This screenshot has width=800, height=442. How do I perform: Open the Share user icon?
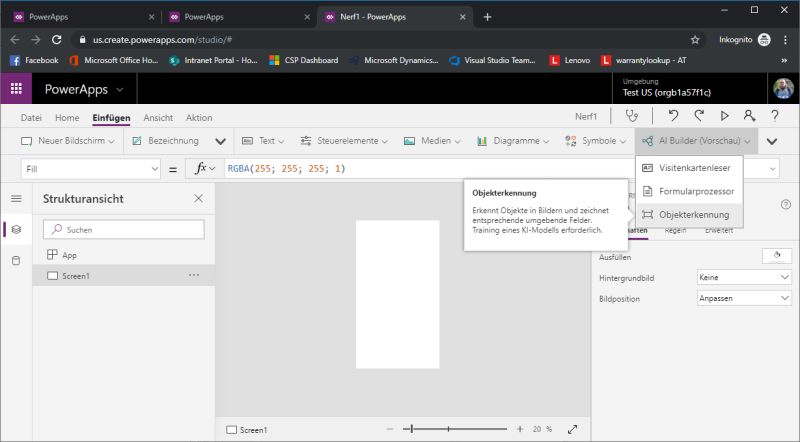(x=749, y=116)
